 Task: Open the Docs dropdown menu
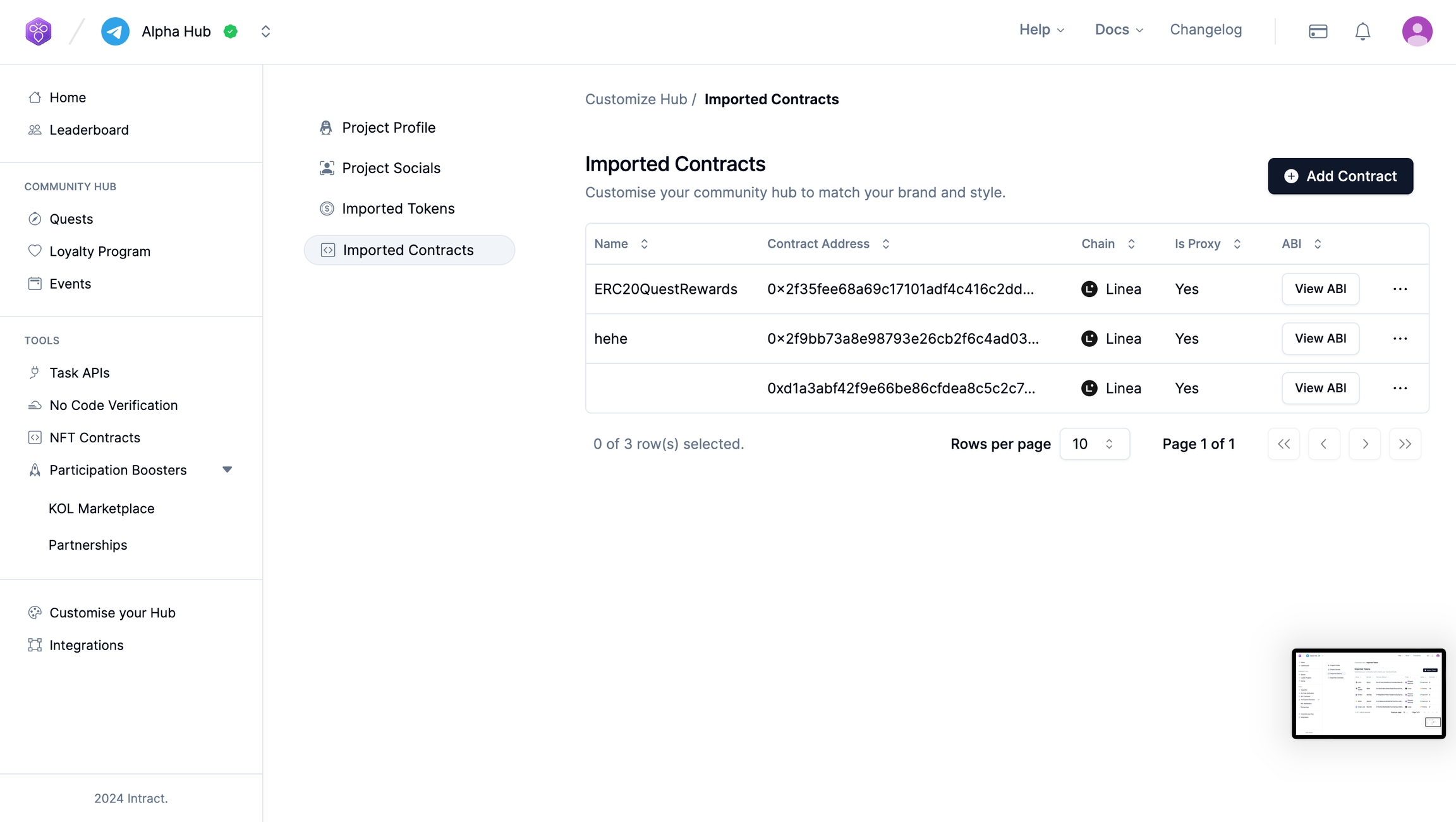[1119, 30]
